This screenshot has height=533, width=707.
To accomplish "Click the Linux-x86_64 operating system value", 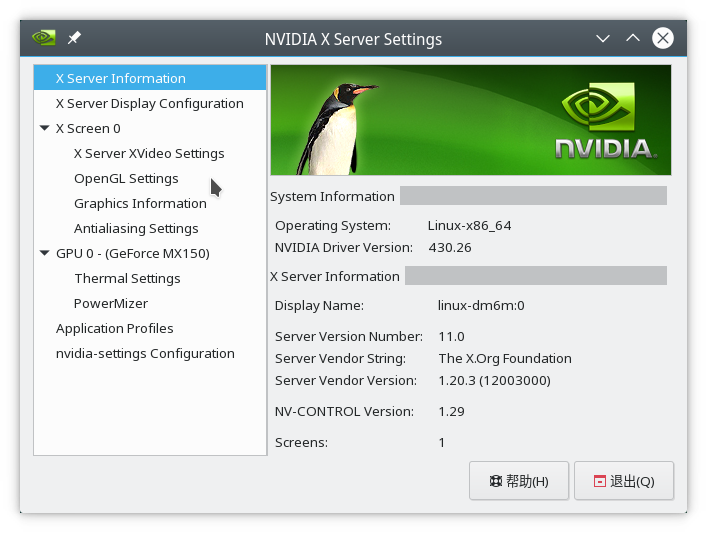I will click(x=469, y=225).
